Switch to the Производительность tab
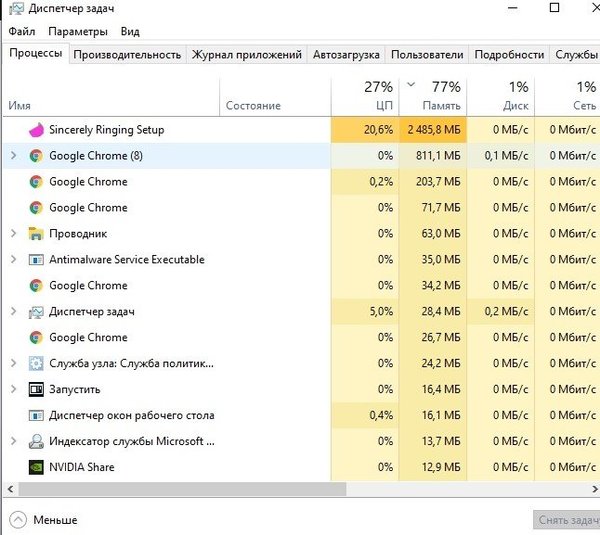Image resolution: width=600 pixels, height=535 pixels. click(x=127, y=55)
